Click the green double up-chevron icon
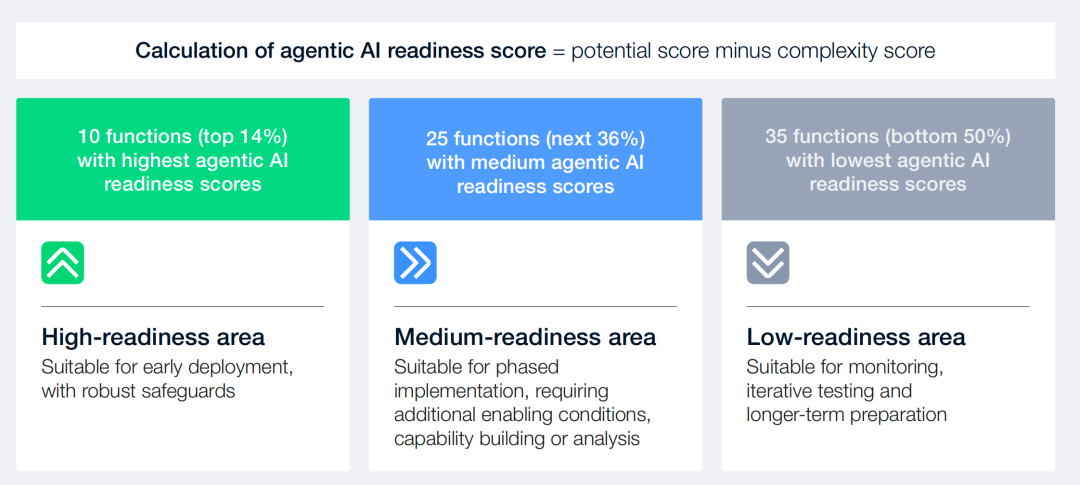 (63, 262)
